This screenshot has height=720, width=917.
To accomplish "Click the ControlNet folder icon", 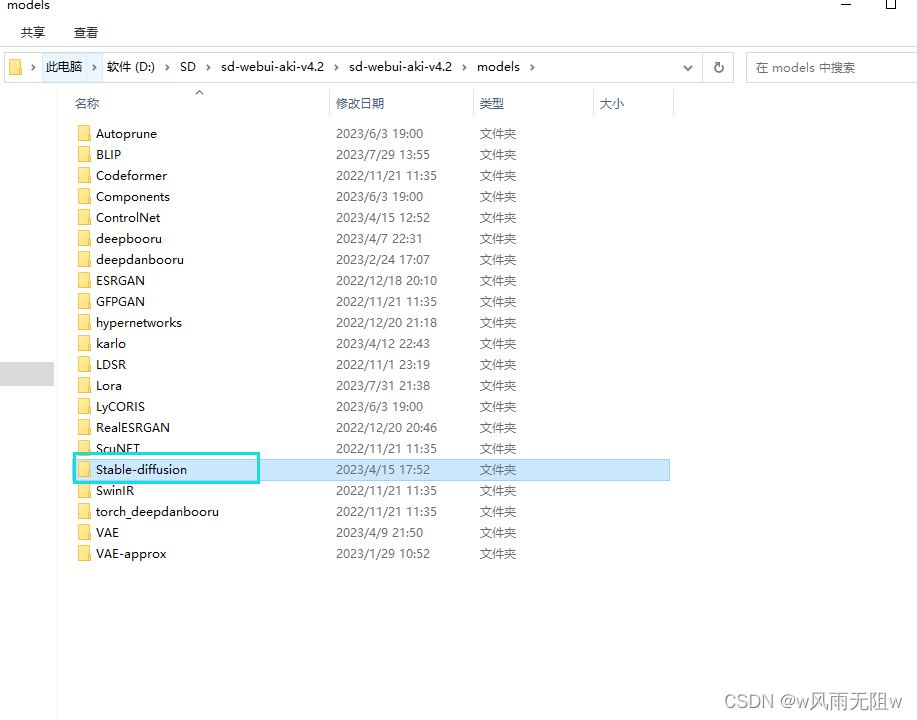I will click(x=84, y=218).
